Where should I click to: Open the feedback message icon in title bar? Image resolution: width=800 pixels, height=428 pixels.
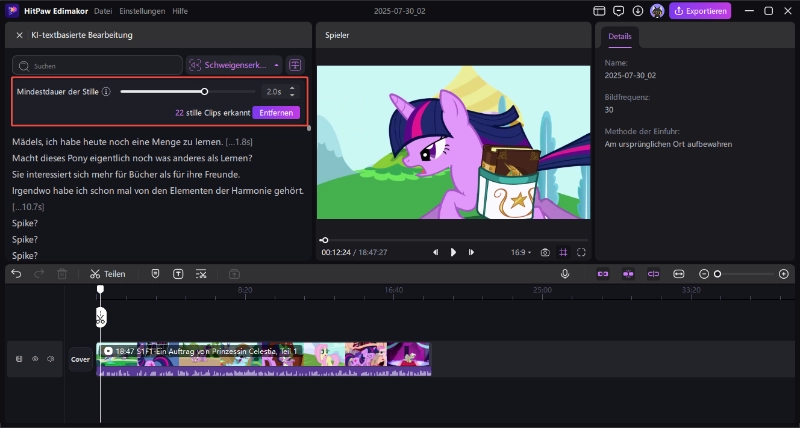[x=618, y=11]
